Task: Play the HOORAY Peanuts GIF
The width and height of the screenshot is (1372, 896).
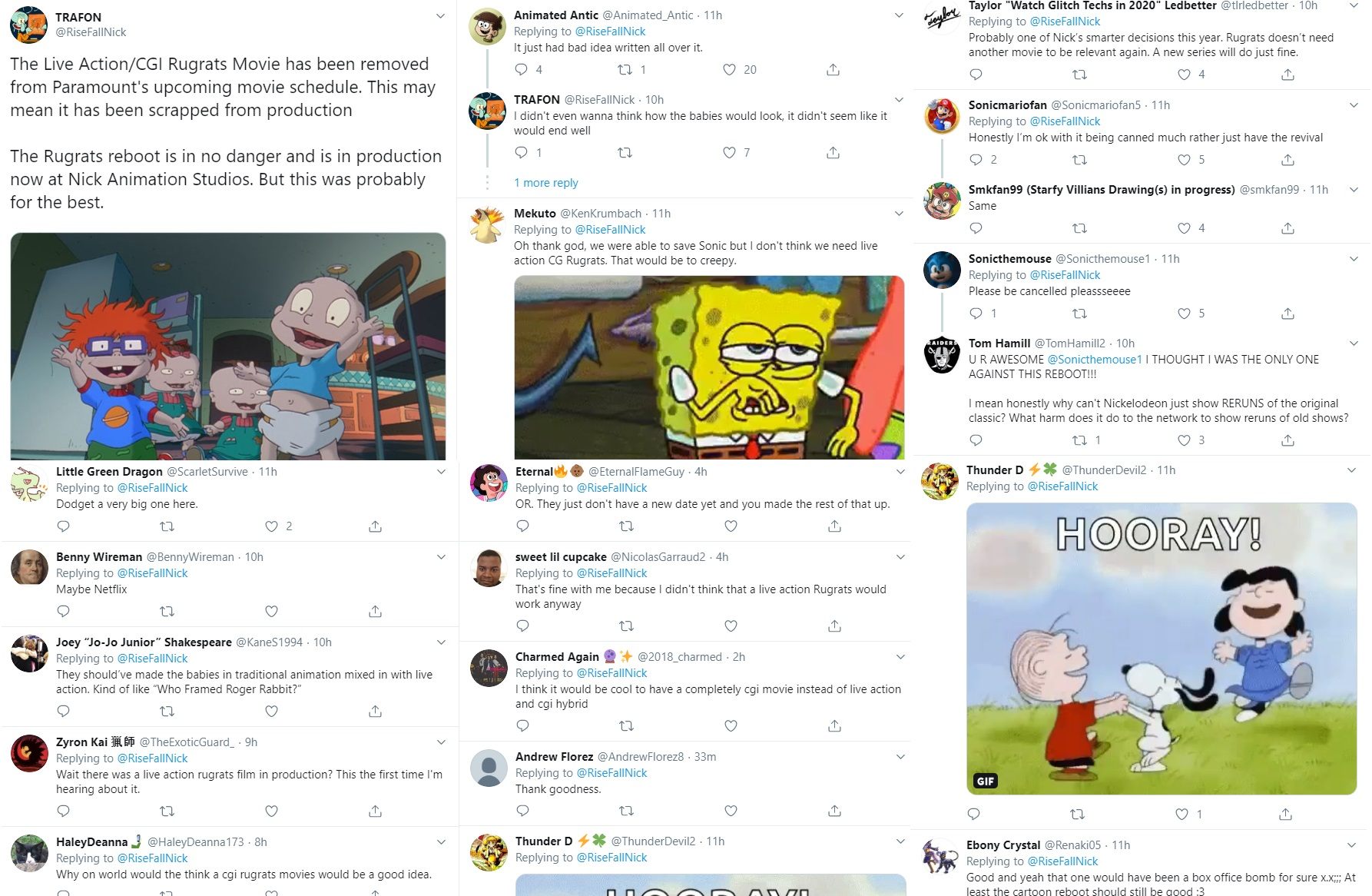Action: click(x=1162, y=649)
